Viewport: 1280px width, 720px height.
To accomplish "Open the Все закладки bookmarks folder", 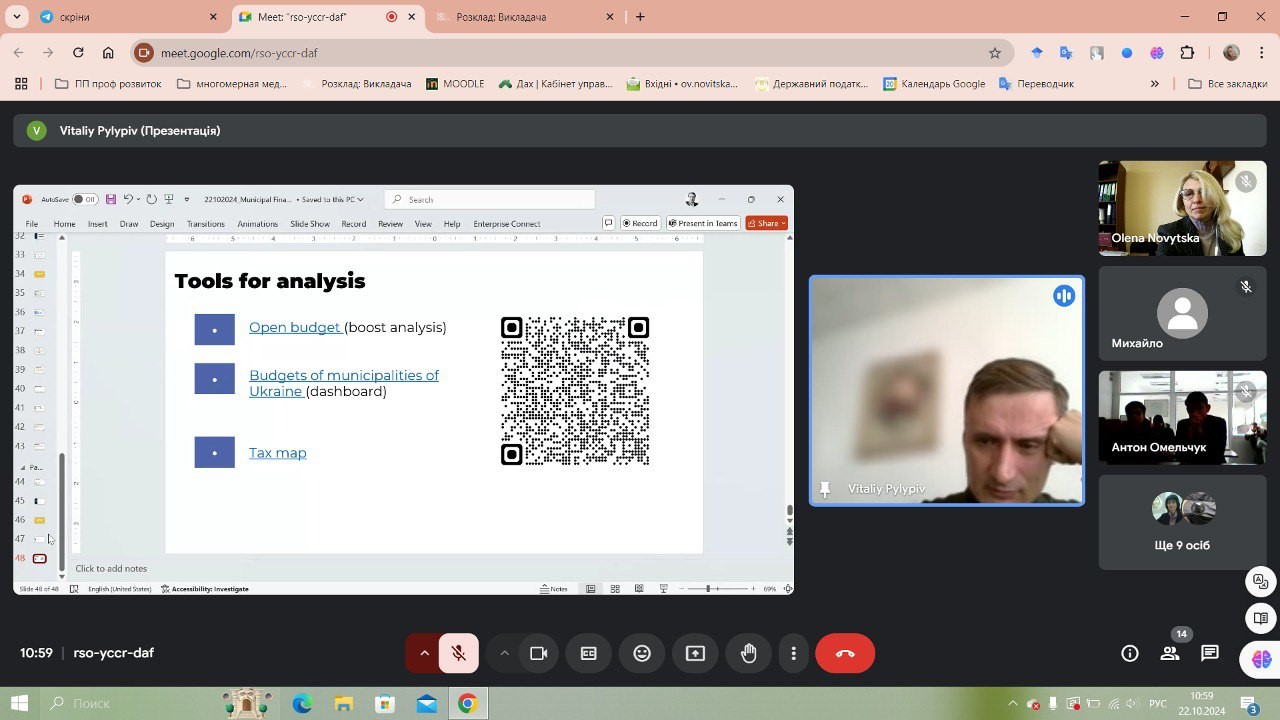I will [x=1228, y=84].
